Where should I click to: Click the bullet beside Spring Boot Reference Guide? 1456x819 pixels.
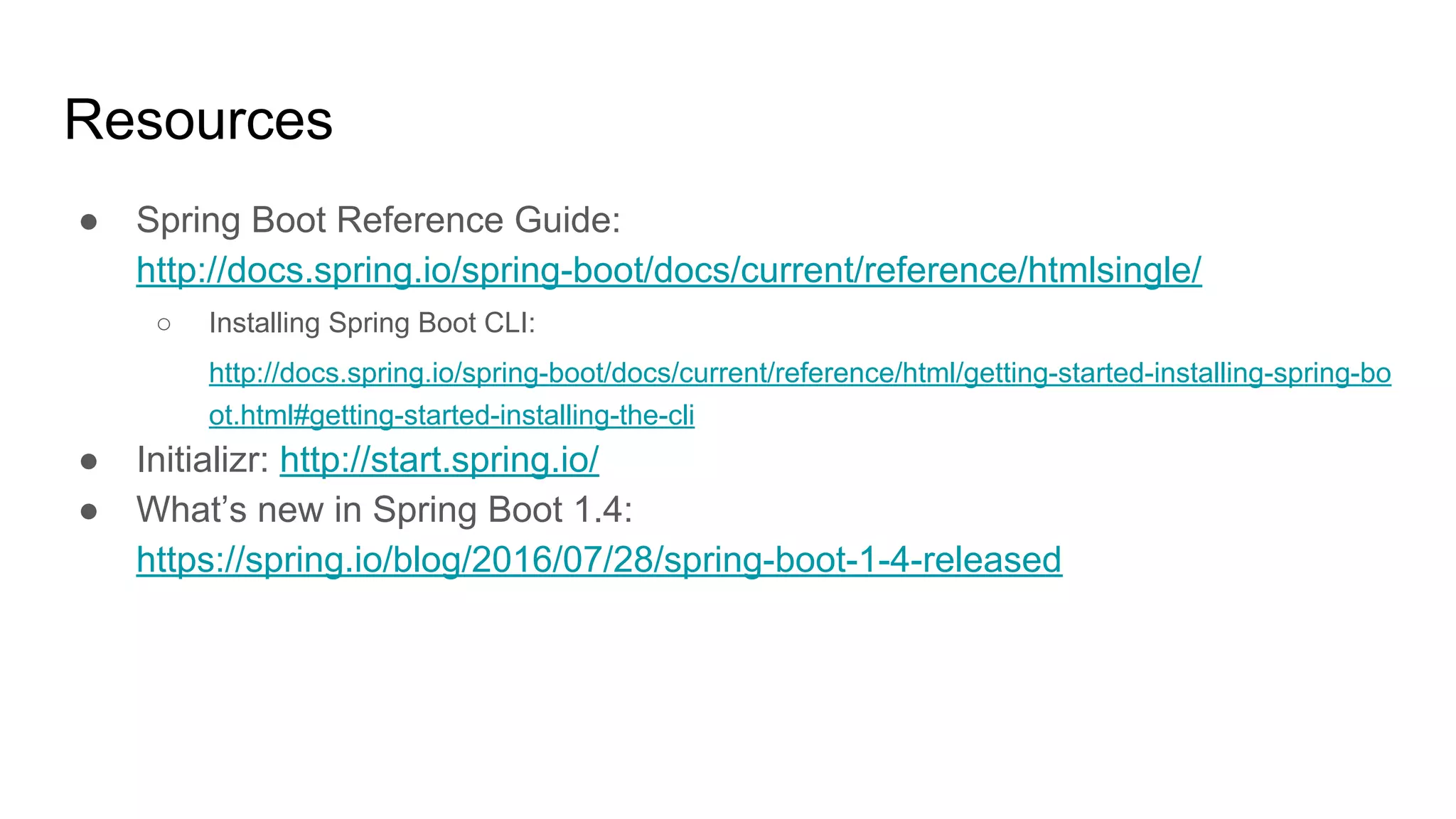click(89, 222)
